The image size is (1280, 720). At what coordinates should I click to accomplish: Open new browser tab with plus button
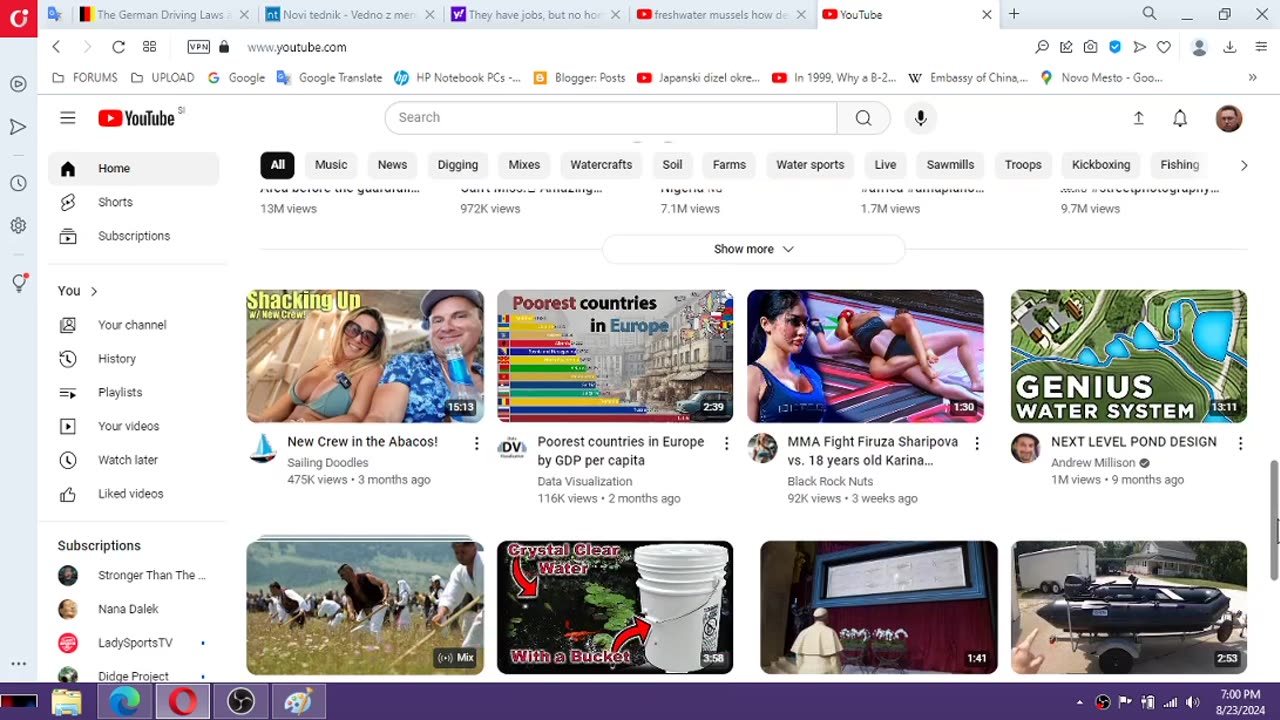pos(1014,14)
